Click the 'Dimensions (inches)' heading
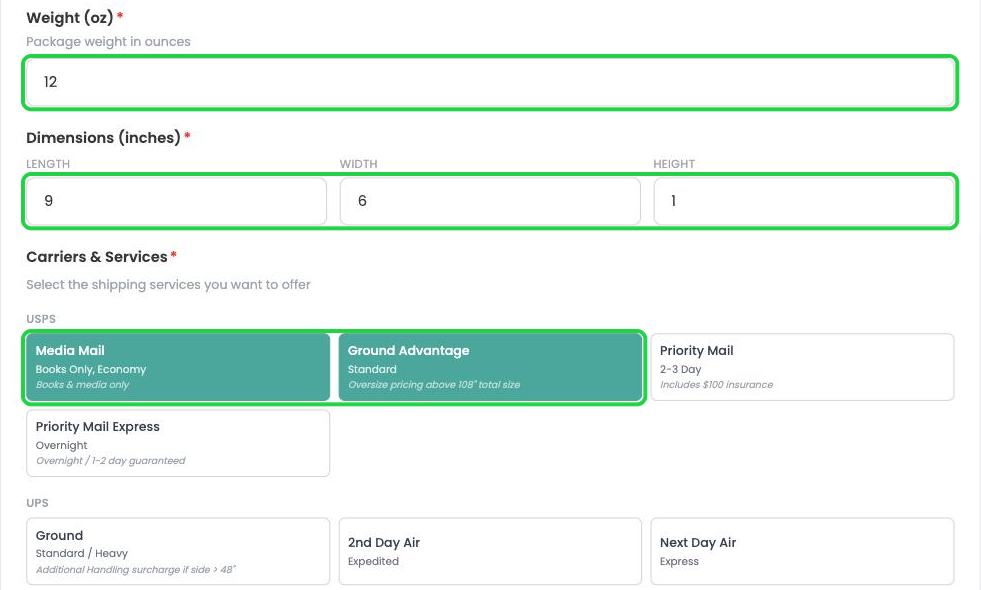Viewport: 981px width, 590px height. point(103,138)
